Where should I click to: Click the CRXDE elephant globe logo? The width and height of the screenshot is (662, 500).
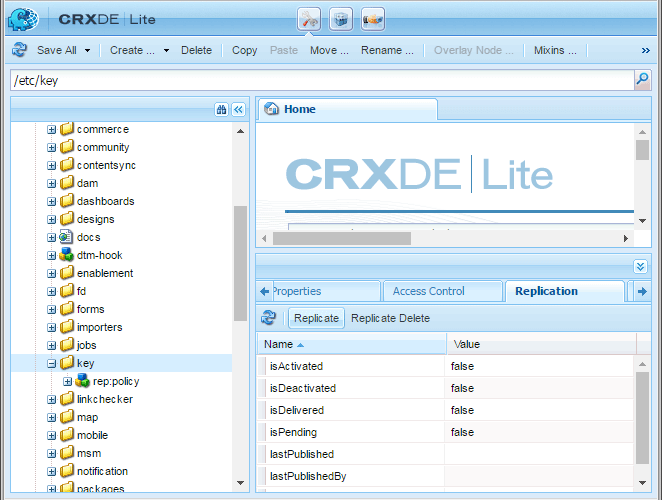click(24, 19)
